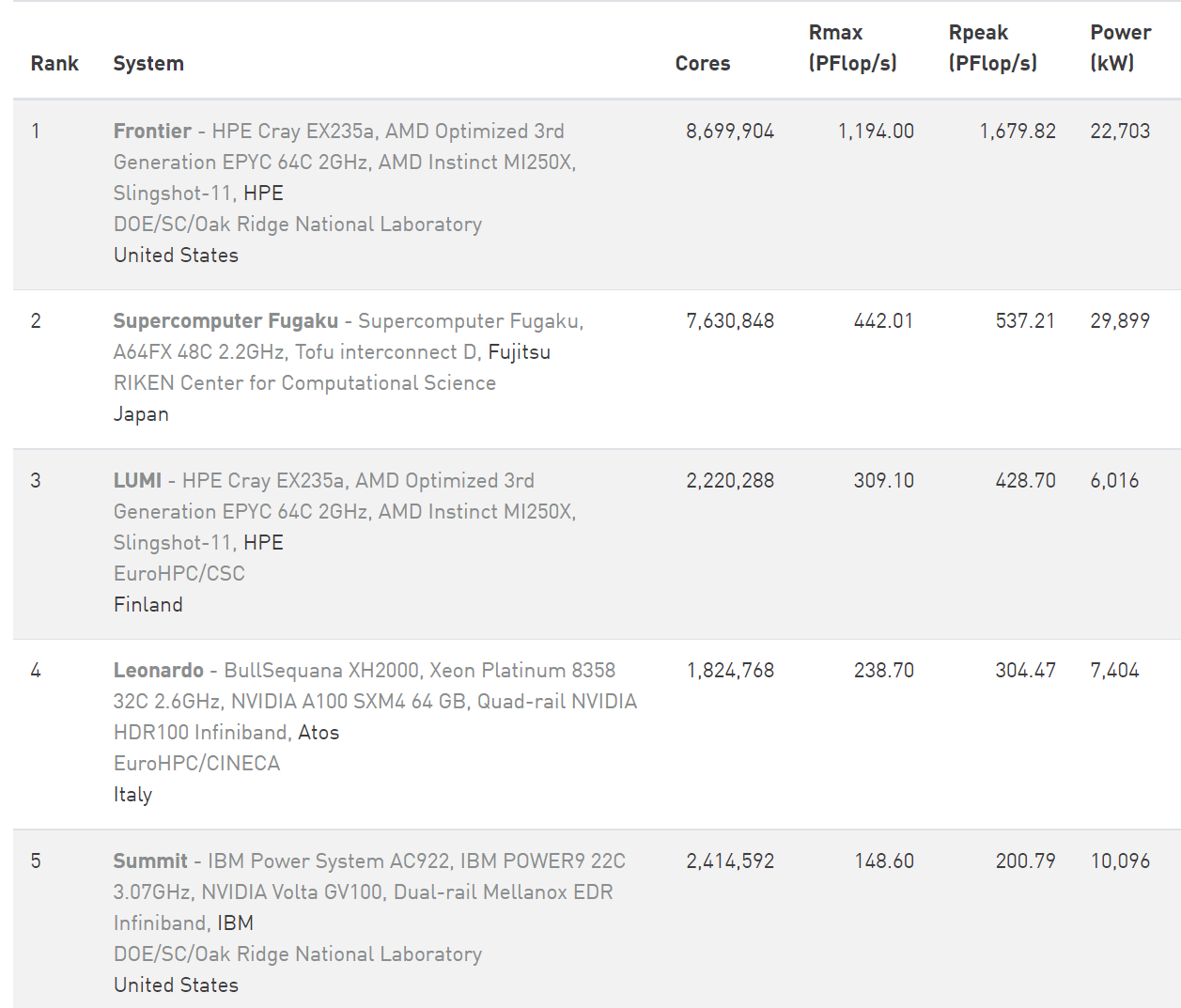The width and height of the screenshot is (1181, 1008).
Task: Click the Rank column header
Action: tap(54, 64)
